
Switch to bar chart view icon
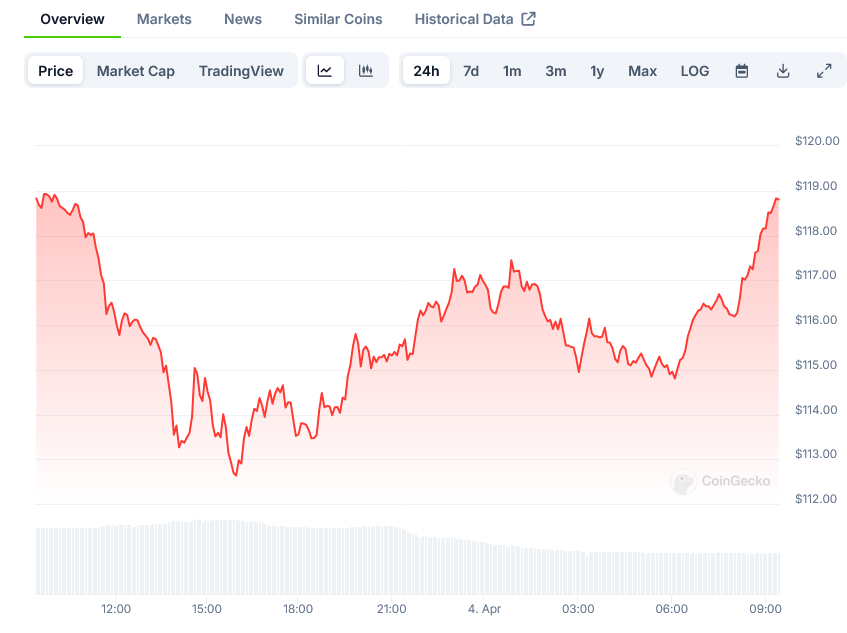tap(366, 70)
